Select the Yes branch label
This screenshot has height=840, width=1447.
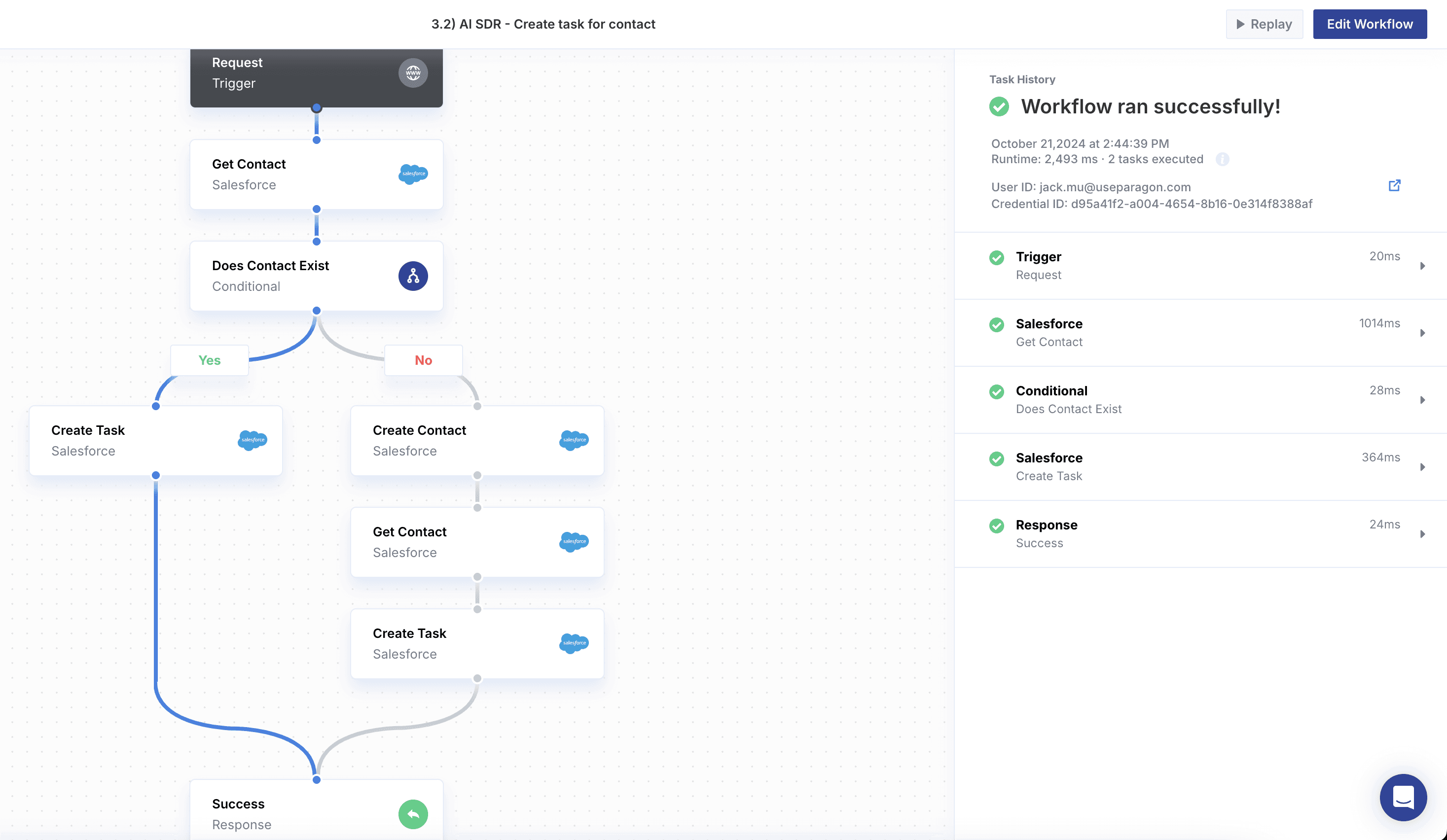(x=210, y=360)
